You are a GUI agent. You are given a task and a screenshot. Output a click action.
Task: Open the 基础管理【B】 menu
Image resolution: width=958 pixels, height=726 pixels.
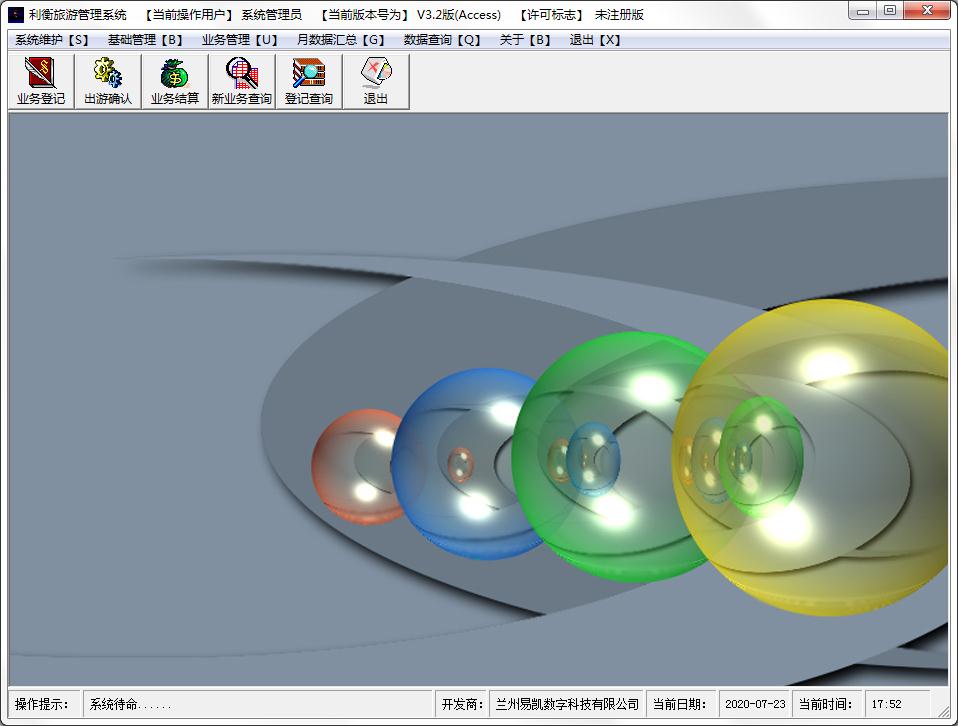pos(146,40)
